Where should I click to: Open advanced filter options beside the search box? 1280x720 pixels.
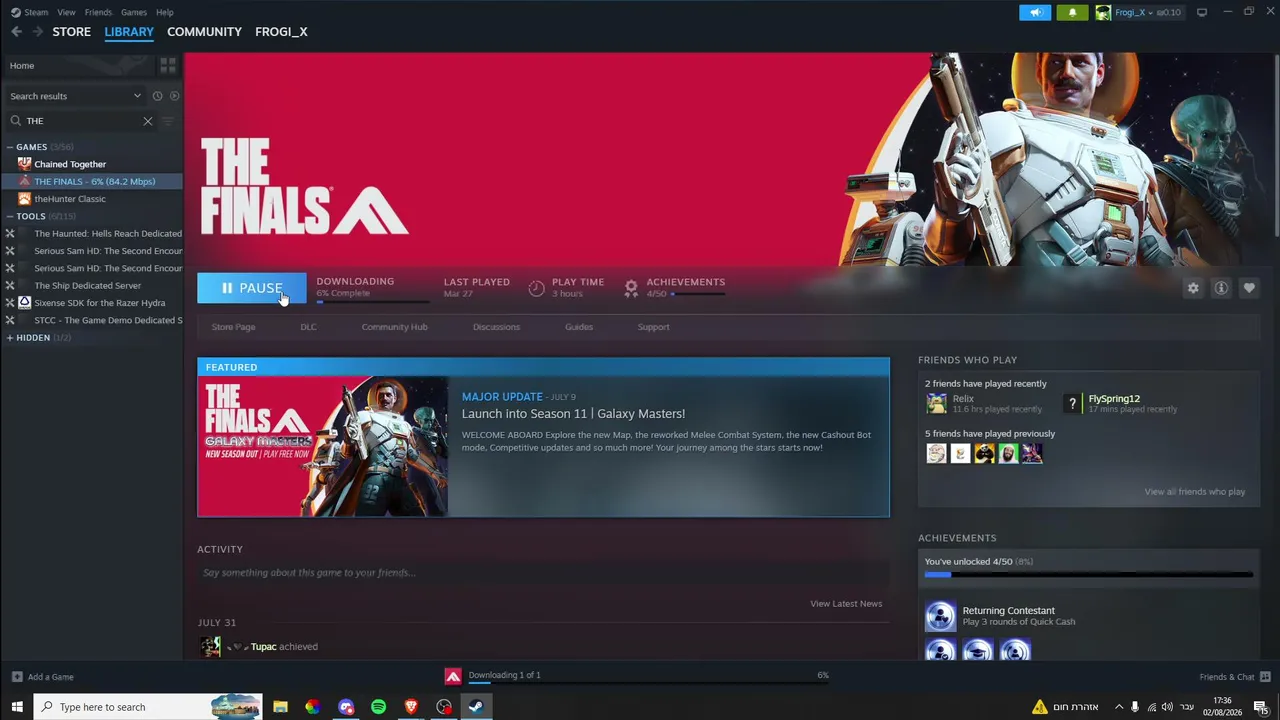click(168, 121)
